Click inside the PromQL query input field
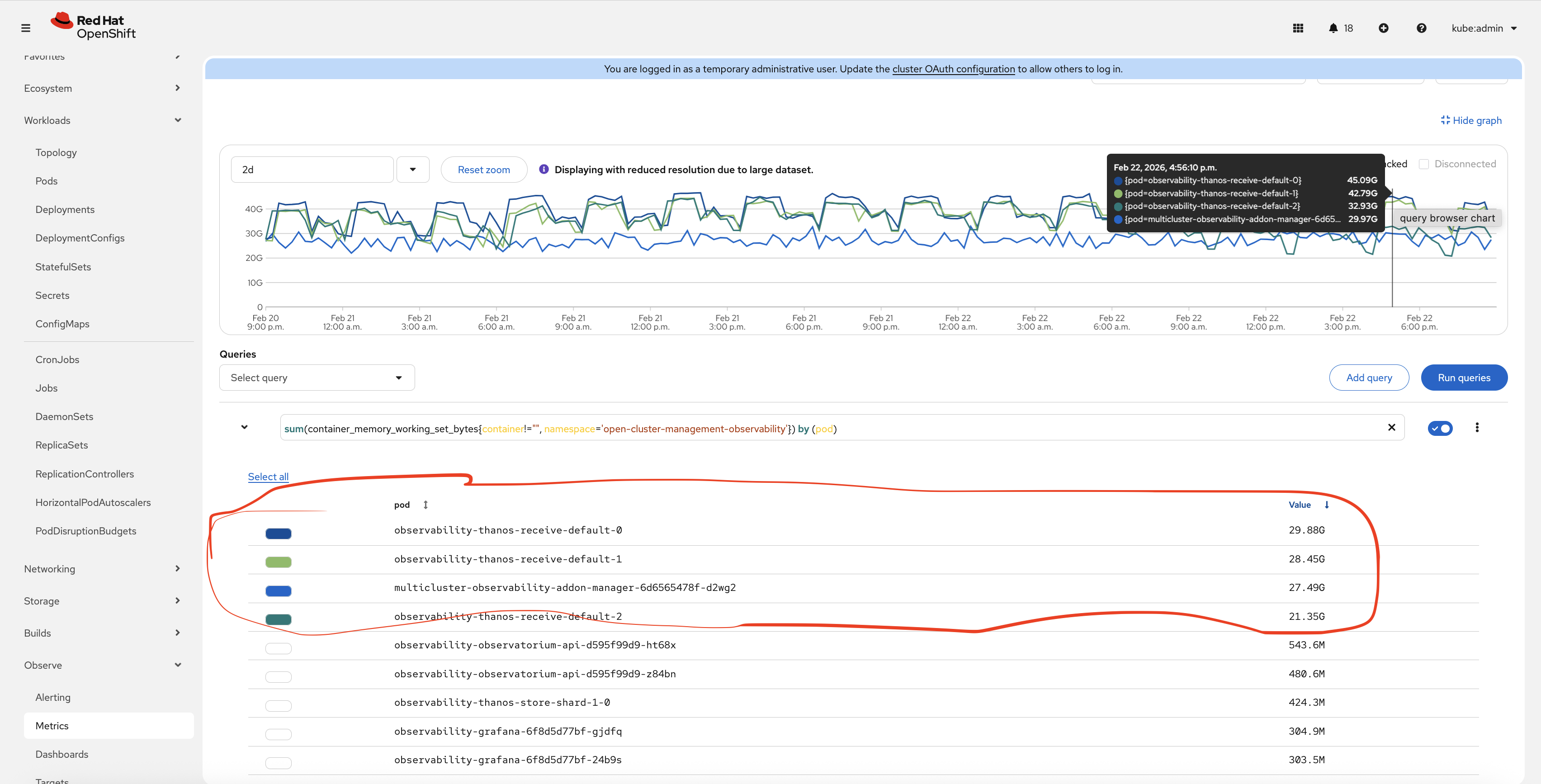1541x784 pixels. tap(1077, 429)
